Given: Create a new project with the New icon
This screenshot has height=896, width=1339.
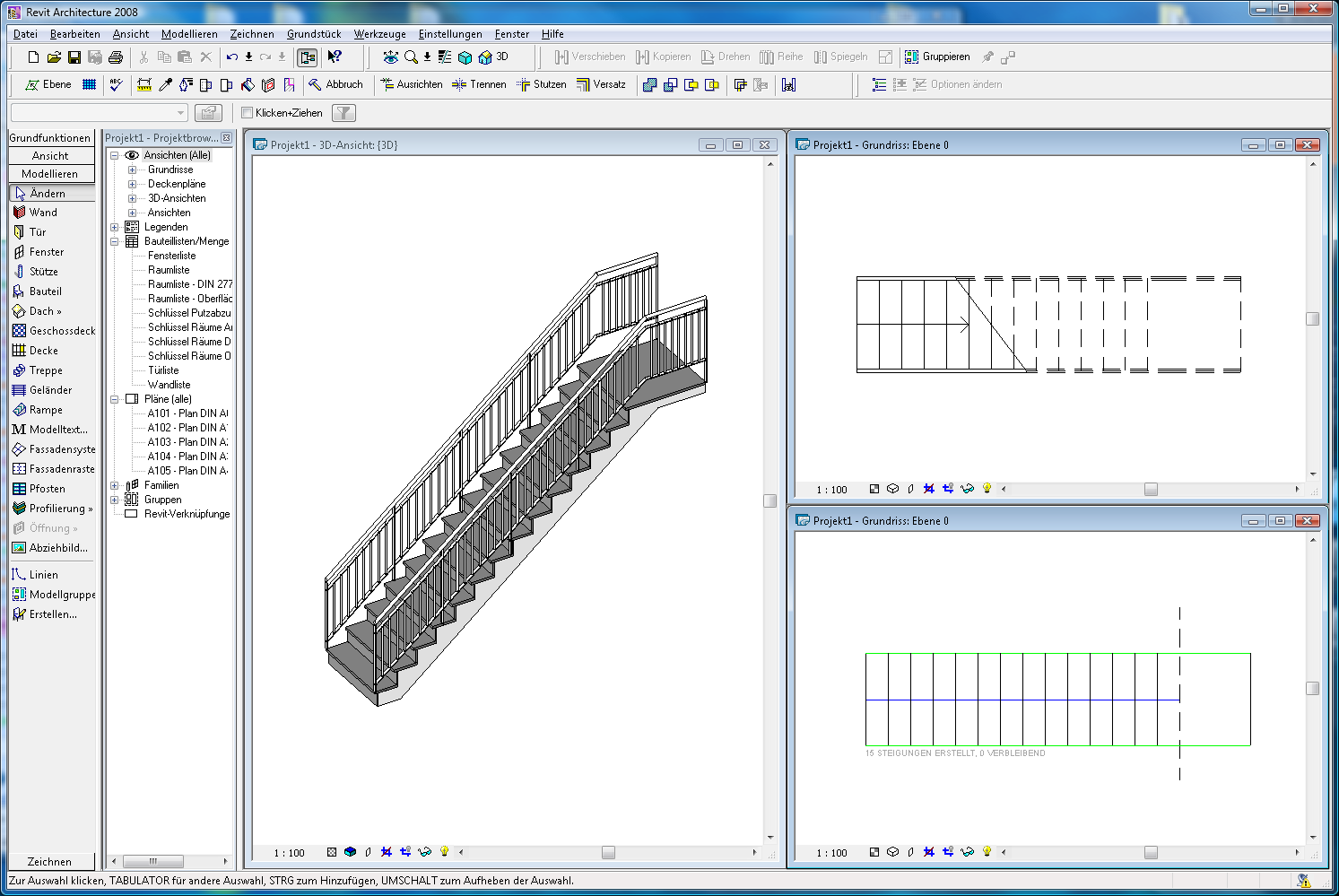Looking at the screenshot, I should 33,57.
